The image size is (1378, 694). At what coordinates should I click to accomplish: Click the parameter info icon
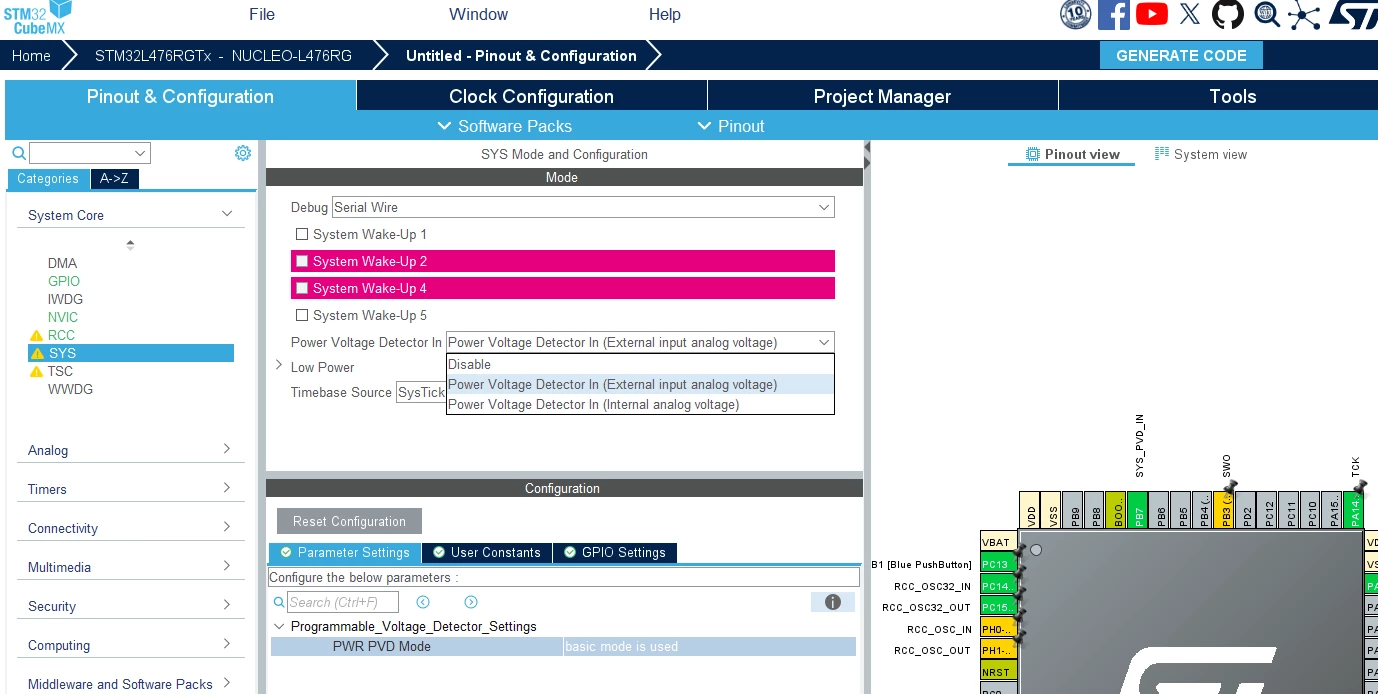(832, 602)
